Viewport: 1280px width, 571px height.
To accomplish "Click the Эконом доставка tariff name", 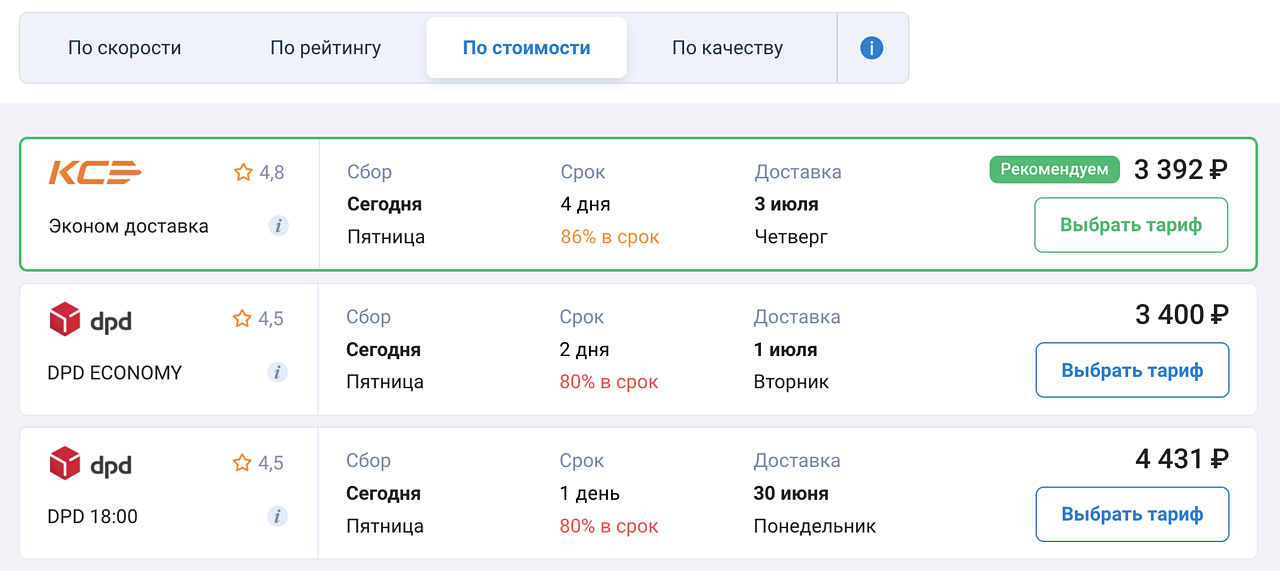I will (x=129, y=226).
